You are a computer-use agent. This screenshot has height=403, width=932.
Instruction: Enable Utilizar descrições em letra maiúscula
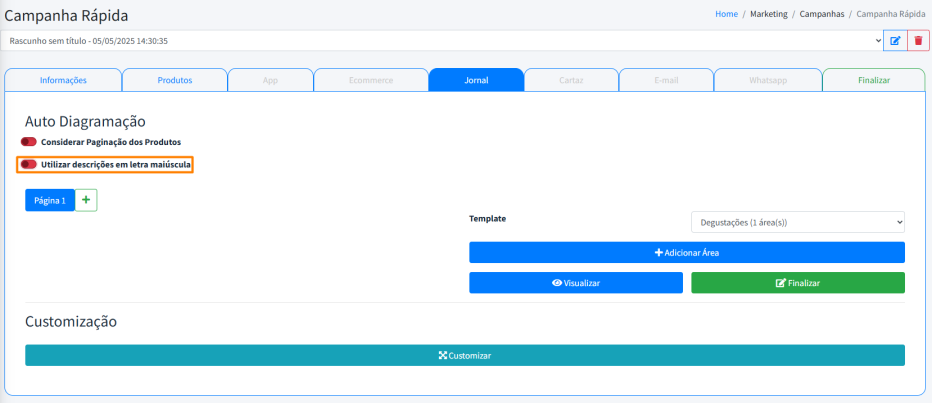pyautogui.click(x=29, y=164)
